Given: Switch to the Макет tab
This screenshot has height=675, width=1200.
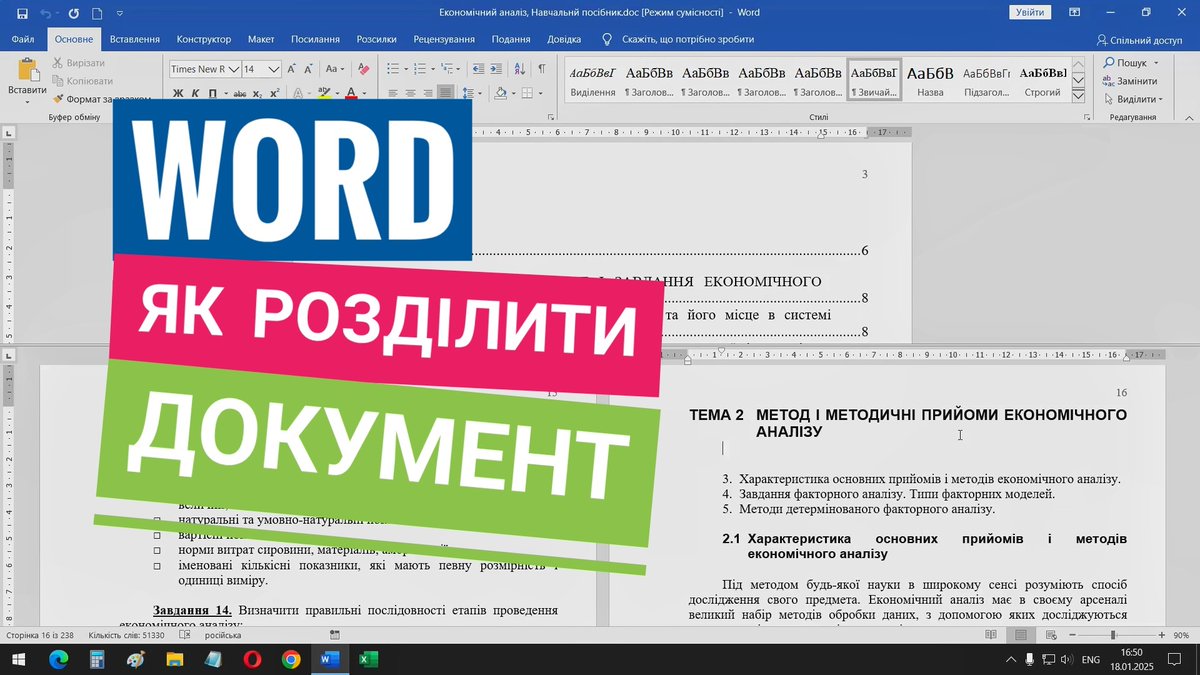Looking at the screenshot, I should pyautogui.click(x=261, y=39).
